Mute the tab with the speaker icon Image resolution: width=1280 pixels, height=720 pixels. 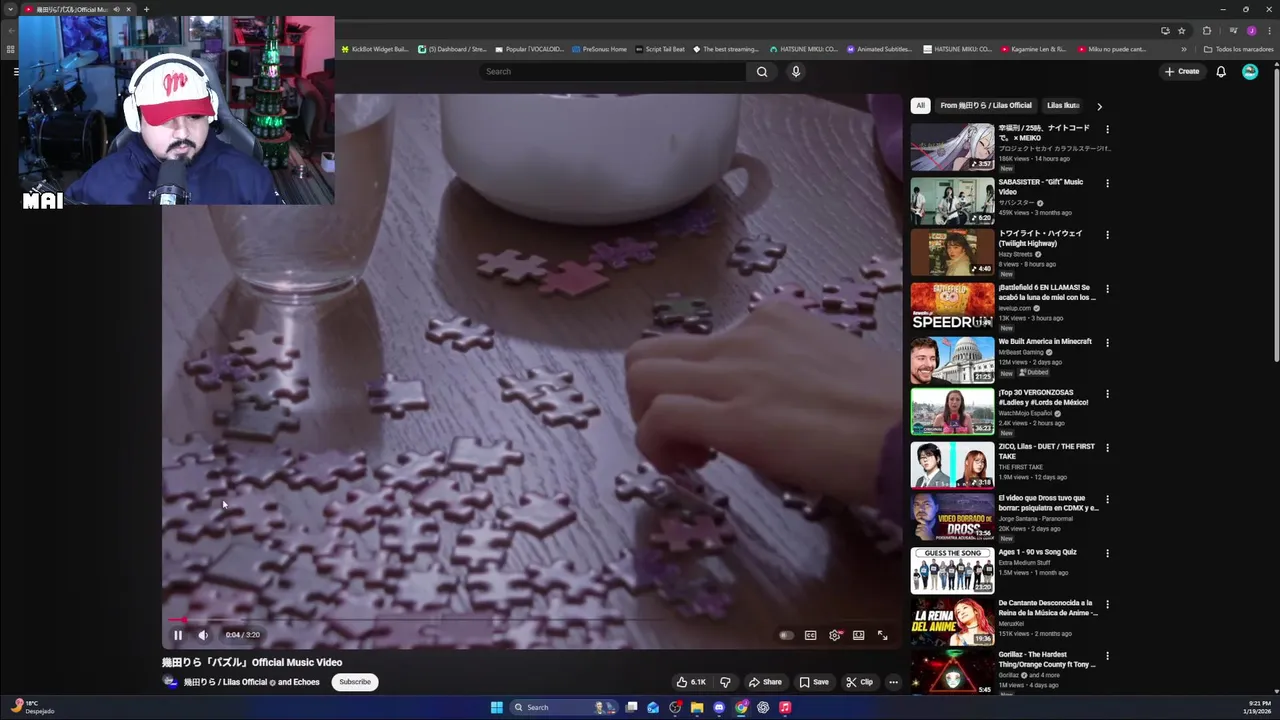pyautogui.click(x=116, y=9)
